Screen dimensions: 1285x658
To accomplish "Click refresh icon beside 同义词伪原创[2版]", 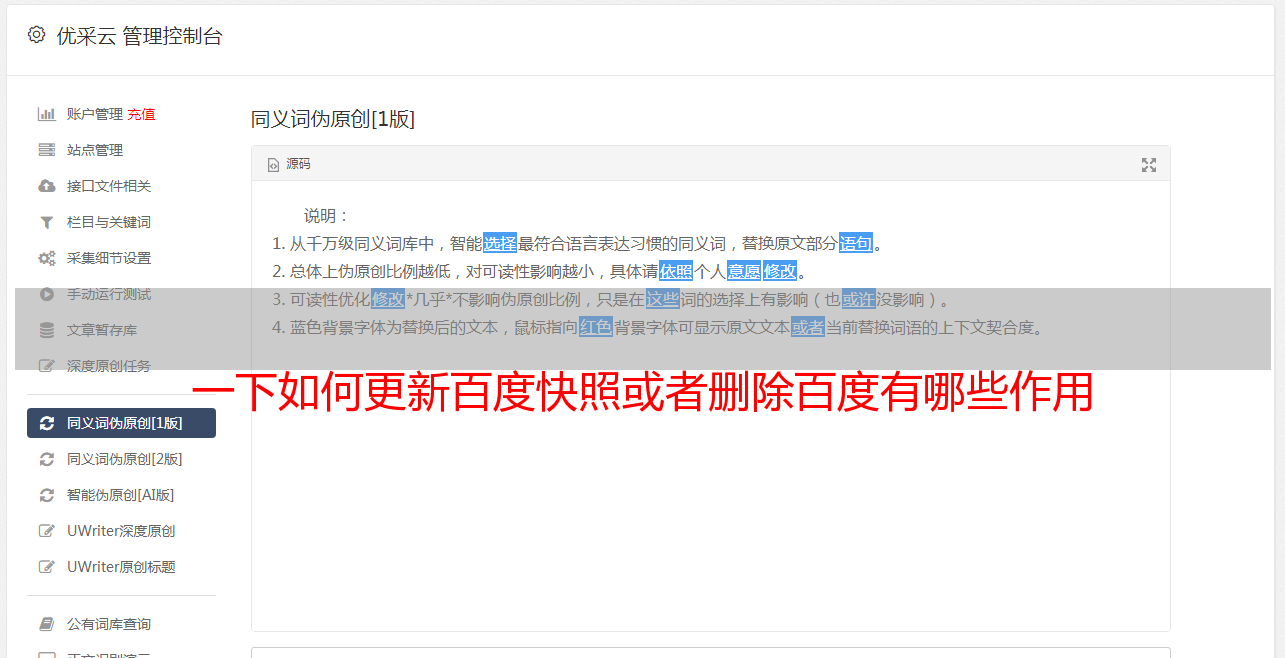I will pyautogui.click(x=46, y=459).
